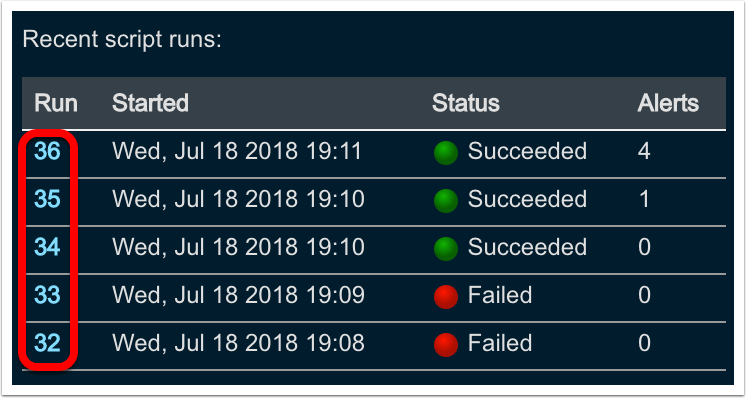Click green status icon for run 34
This screenshot has width=746, height=398.
pyautogui.click(x=446, y=249)
